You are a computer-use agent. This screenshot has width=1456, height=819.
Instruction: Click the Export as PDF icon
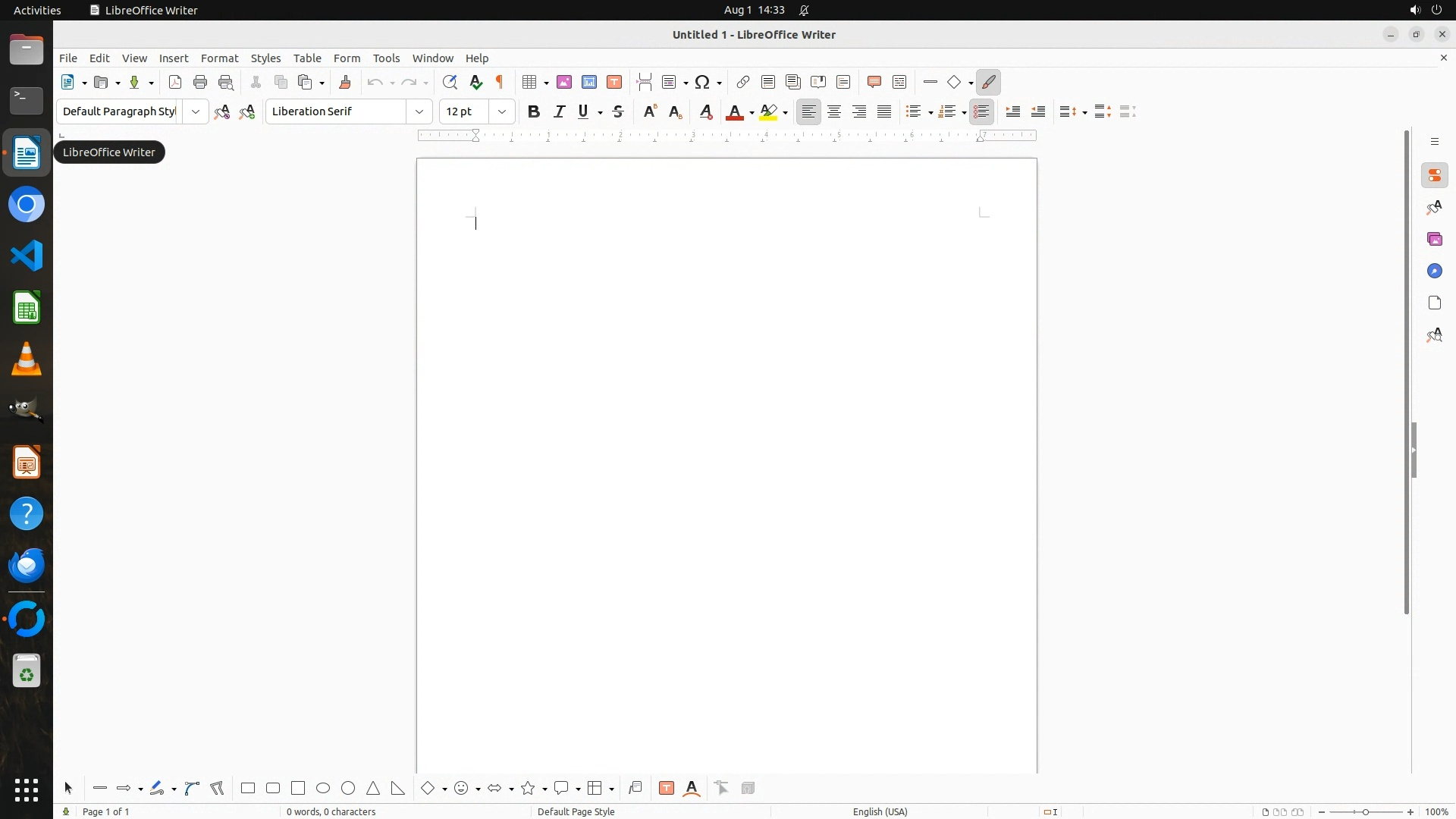click(175, 82)
